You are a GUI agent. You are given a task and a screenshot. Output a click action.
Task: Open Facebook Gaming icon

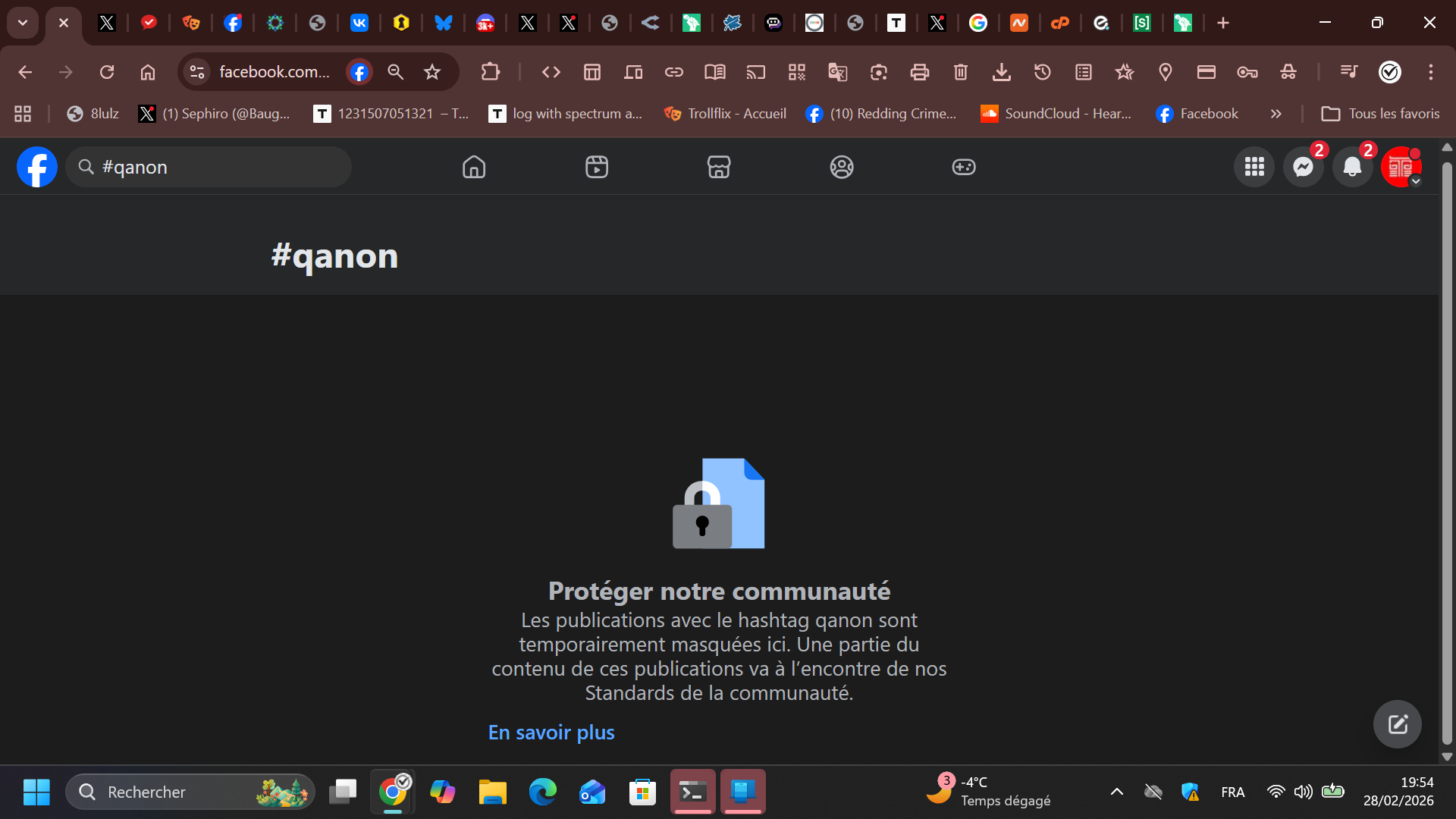964,167
